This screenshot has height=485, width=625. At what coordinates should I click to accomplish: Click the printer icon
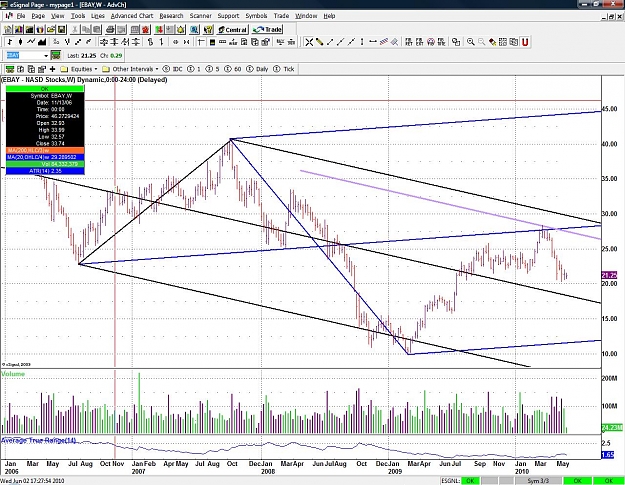pyautogui.click(x=110, y=29)
